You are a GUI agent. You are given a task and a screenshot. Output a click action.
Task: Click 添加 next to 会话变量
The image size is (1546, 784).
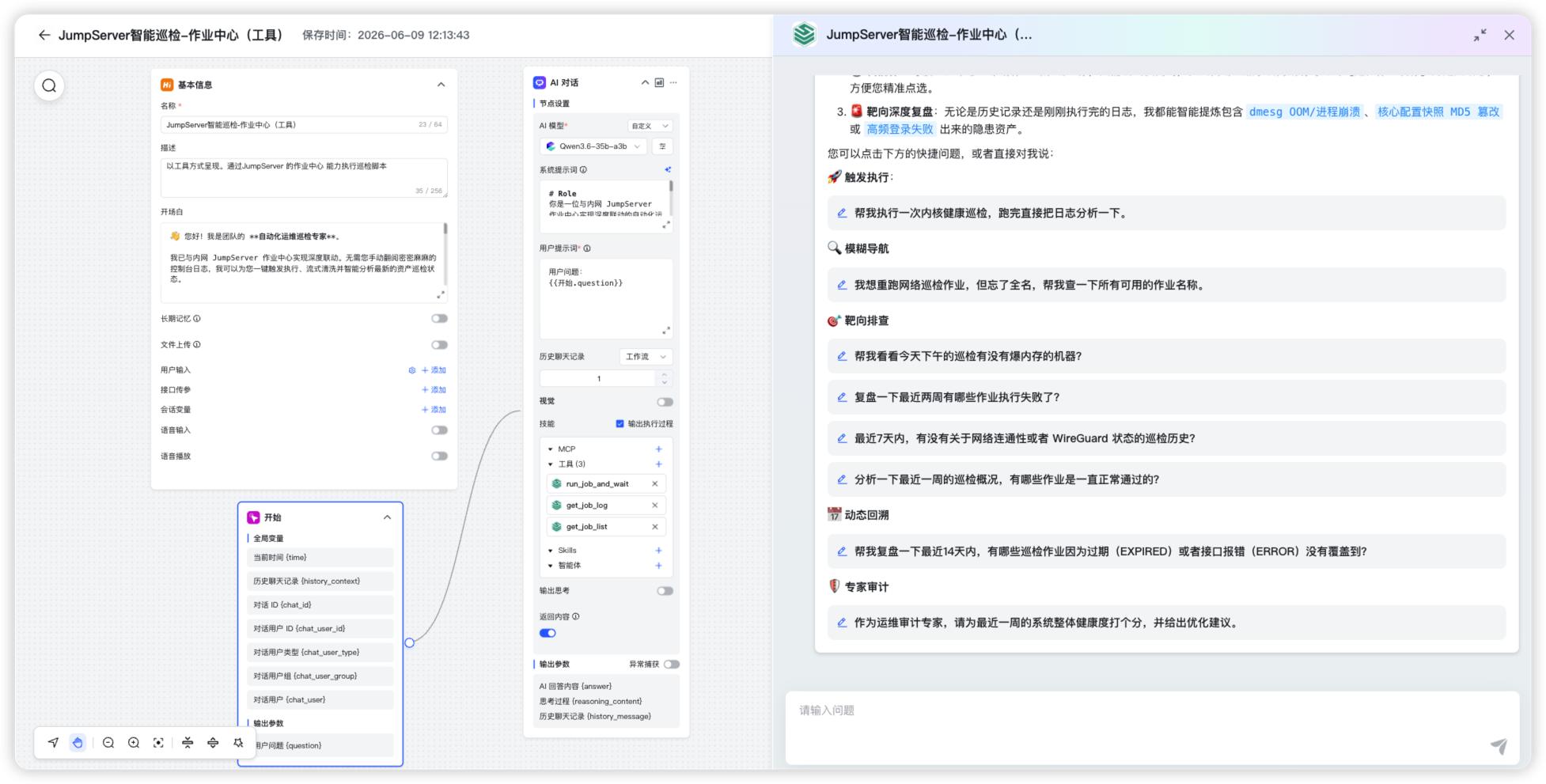pos(434,409)
